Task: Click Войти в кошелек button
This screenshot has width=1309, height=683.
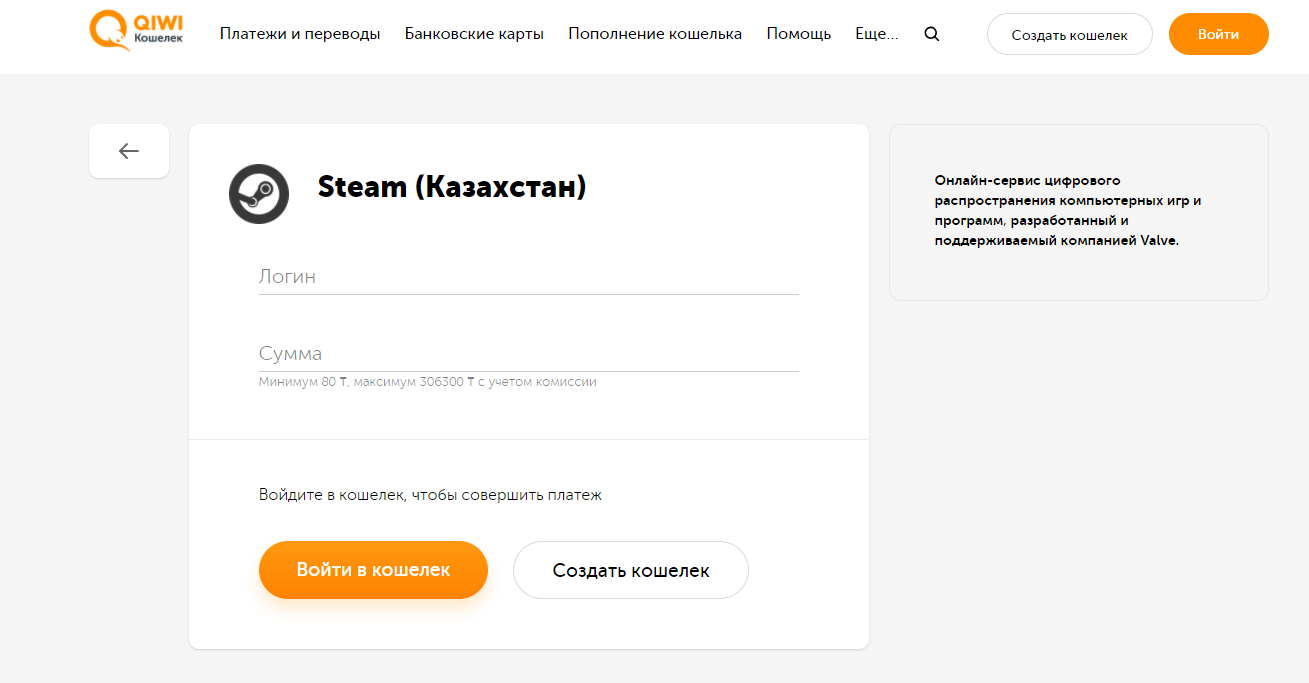Action: tap(373, 569)
